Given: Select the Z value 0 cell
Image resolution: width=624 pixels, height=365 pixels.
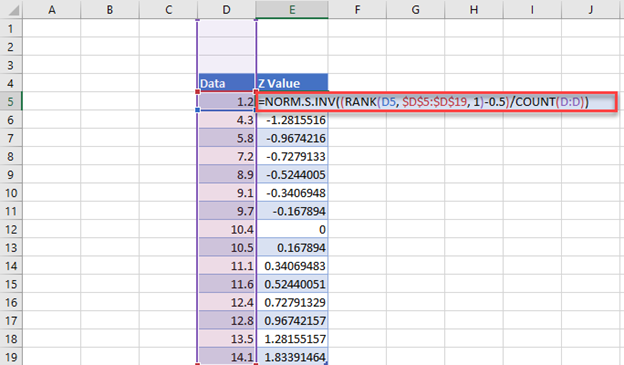Looking at the screenshot, I should click(292, 229).
